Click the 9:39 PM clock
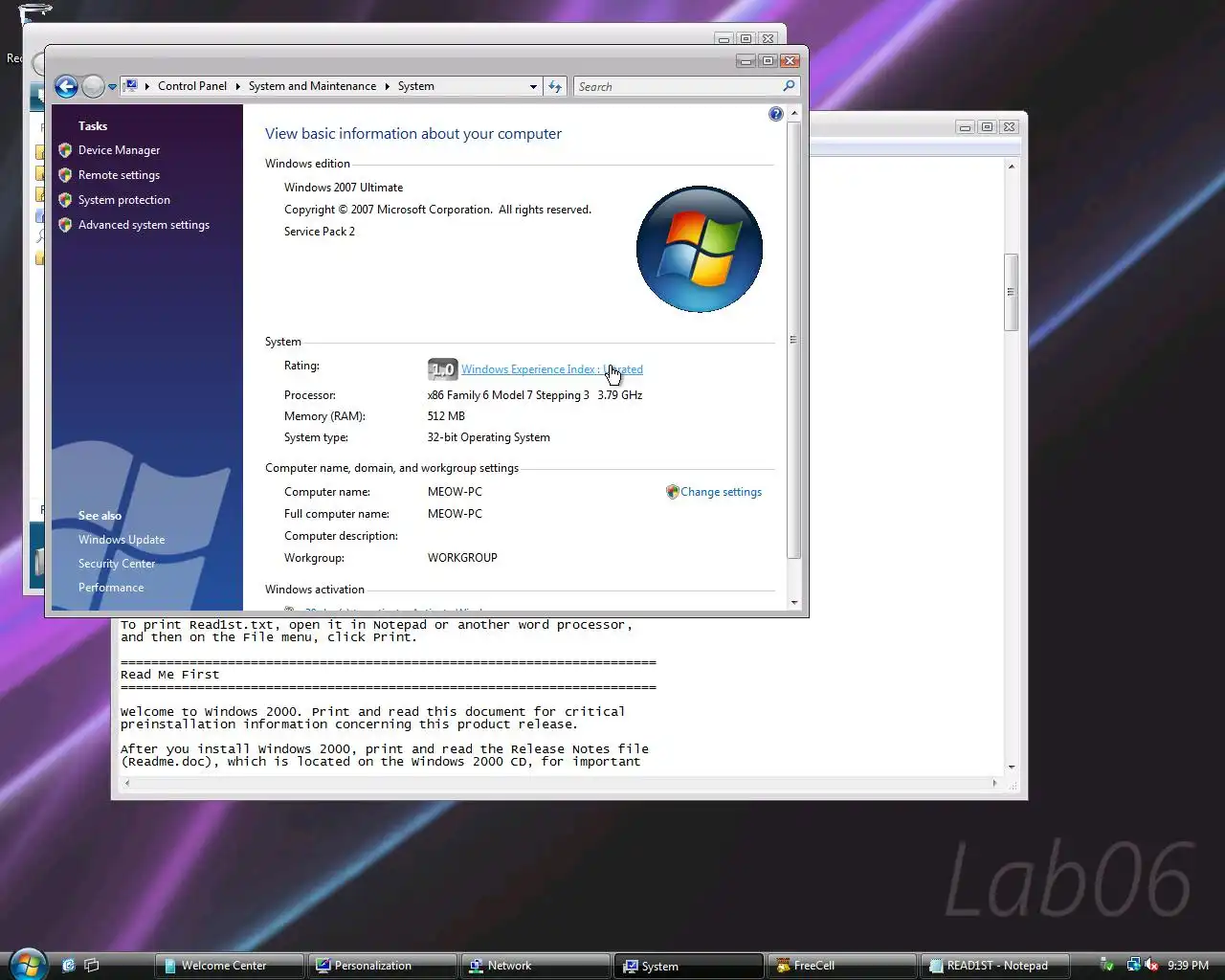The image size is (1225, 980). point(1188,966)
